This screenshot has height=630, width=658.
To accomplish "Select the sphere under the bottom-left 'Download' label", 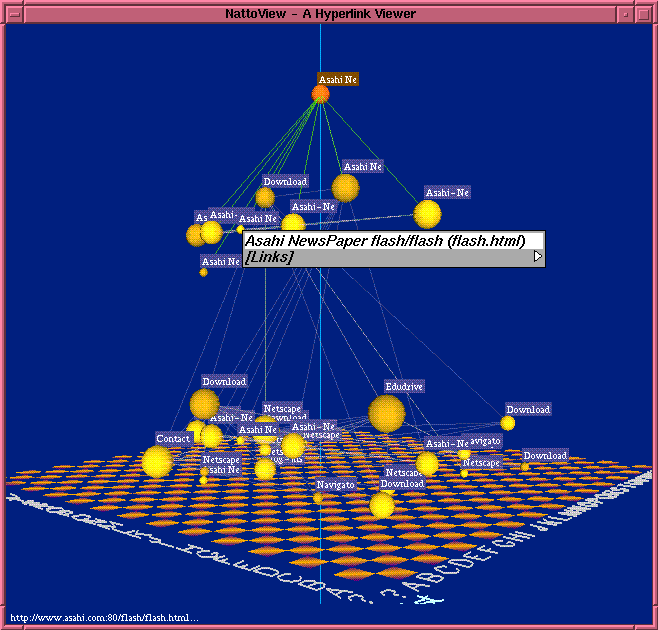I will (x=204, y=404).
